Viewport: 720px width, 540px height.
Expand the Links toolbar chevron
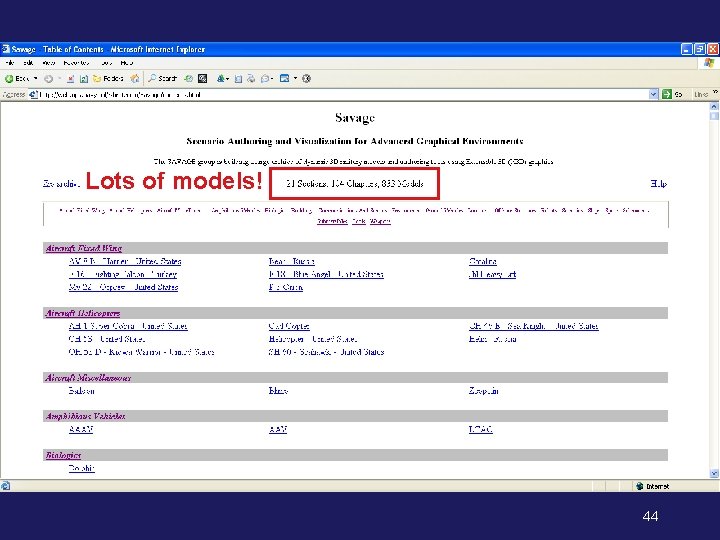click(715, 92)
